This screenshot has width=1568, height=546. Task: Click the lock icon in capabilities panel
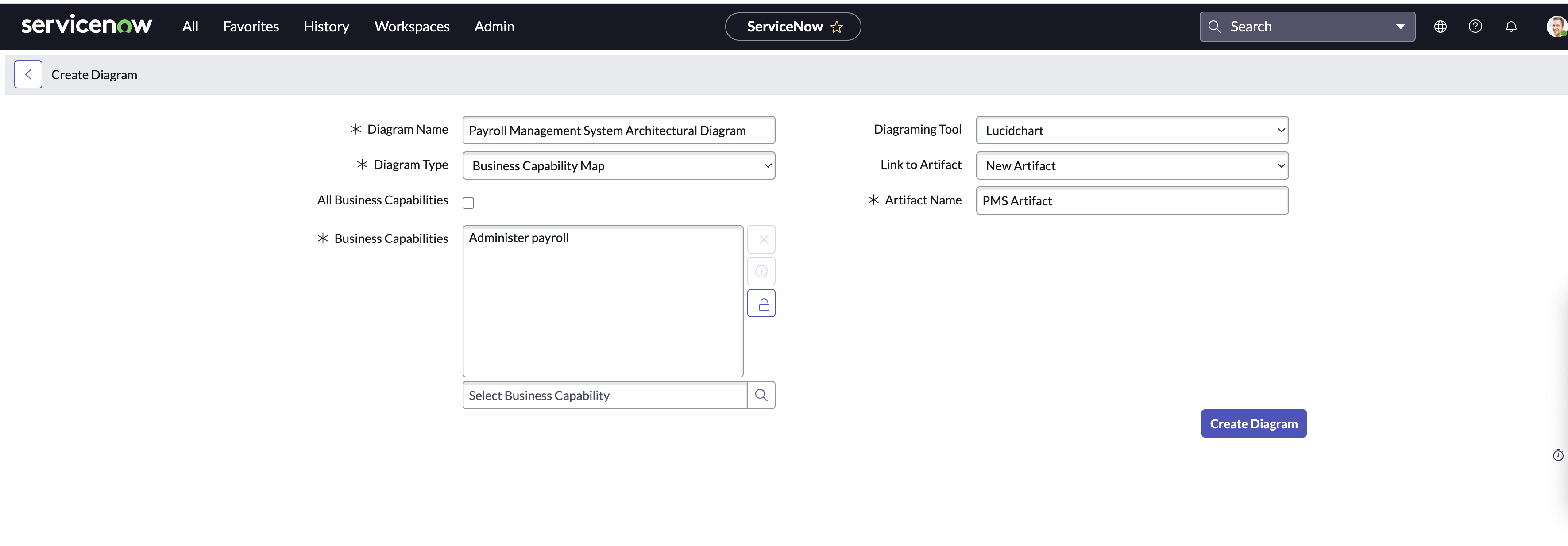pos(762,304)
